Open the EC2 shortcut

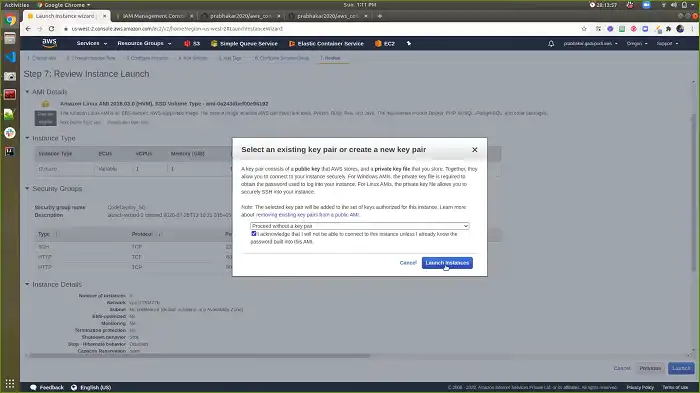tap(385, 43)
